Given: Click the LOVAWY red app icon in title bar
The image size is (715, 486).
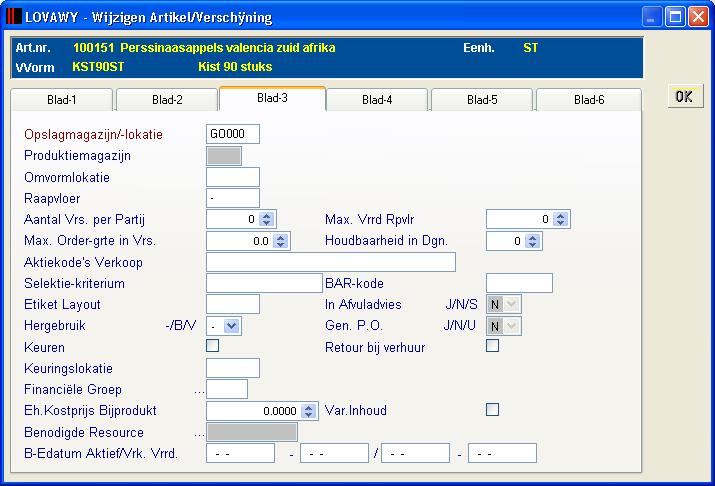Looking at the screenshot, I should (x=14, y=17).
